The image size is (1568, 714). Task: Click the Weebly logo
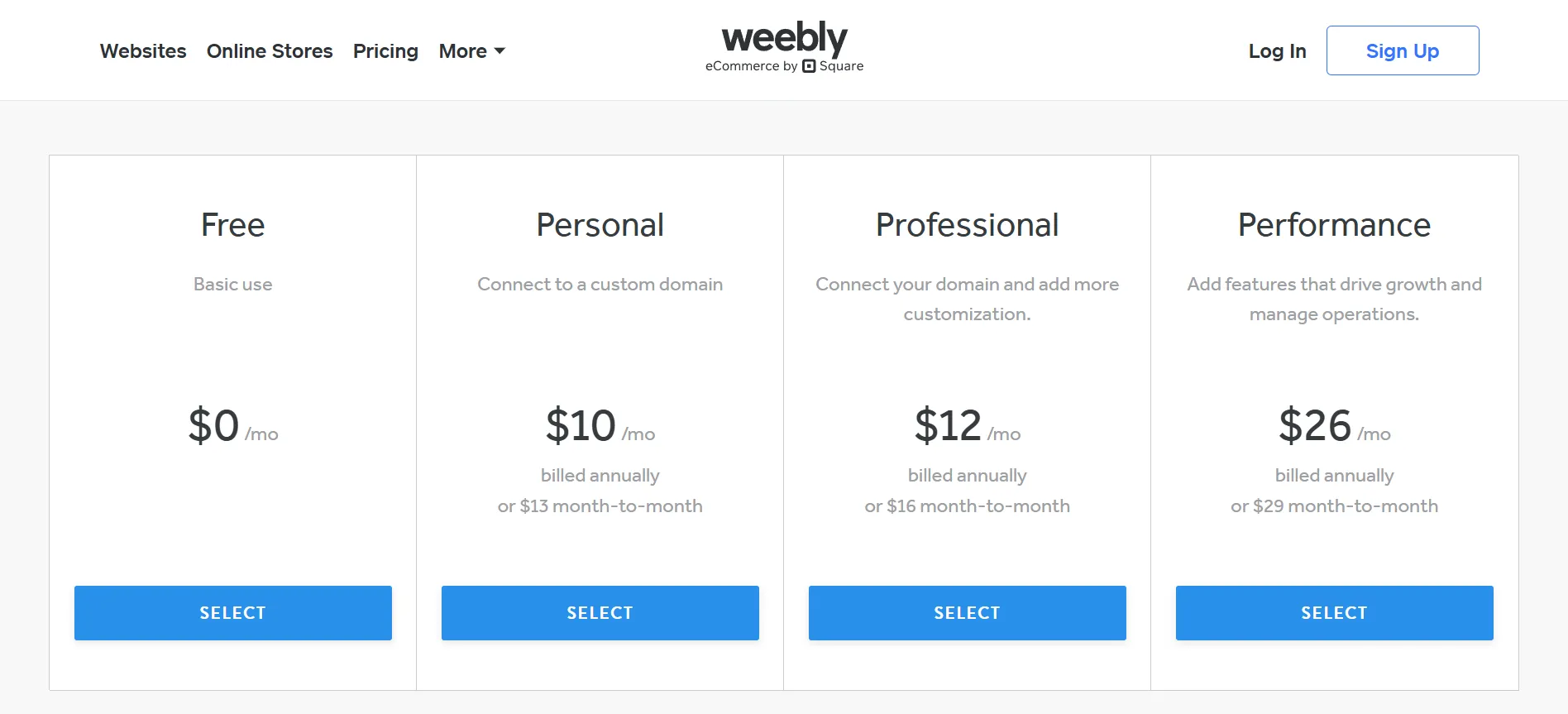(782, 36)
